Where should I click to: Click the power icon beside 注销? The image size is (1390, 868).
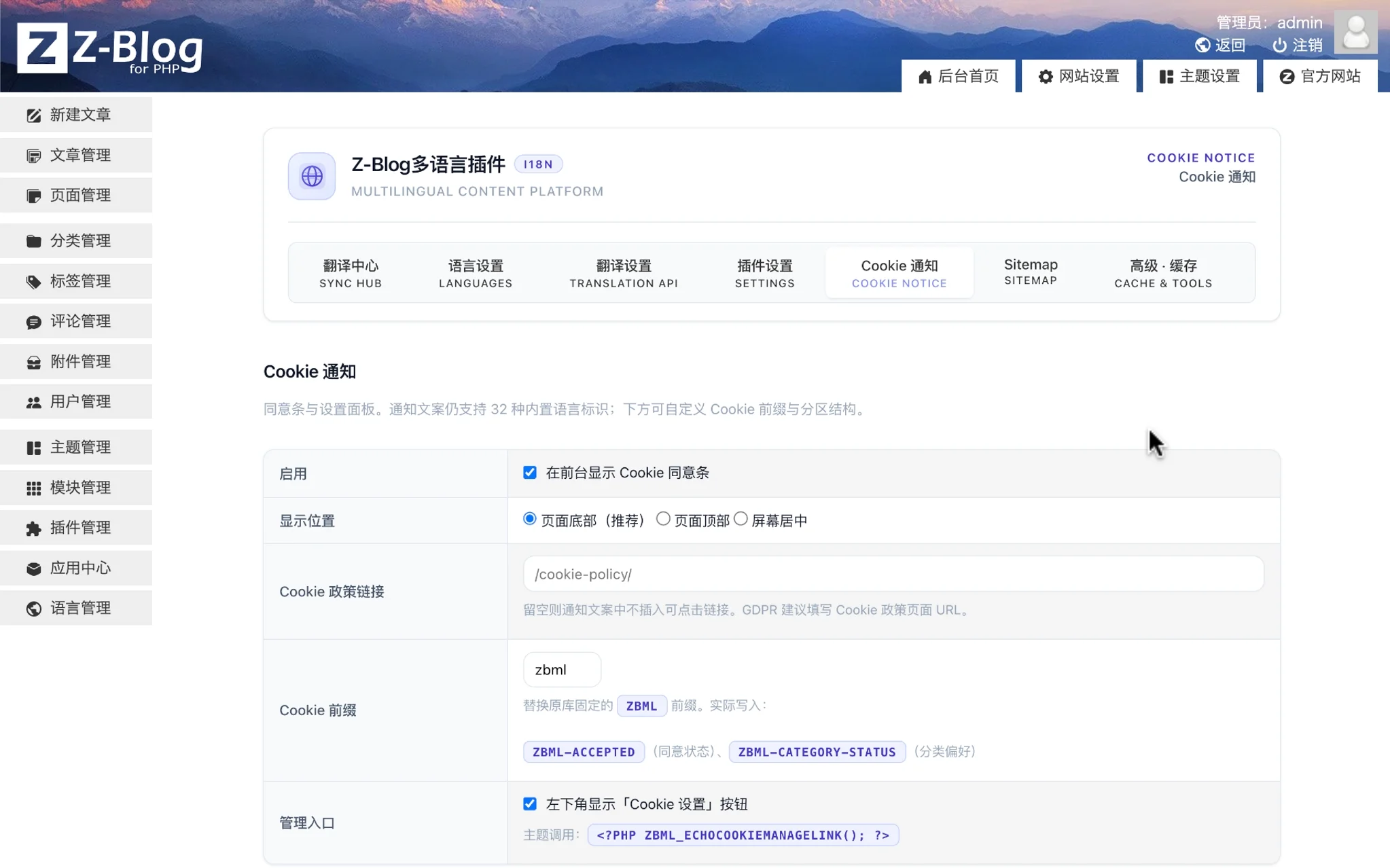(x=1279, y=45)
